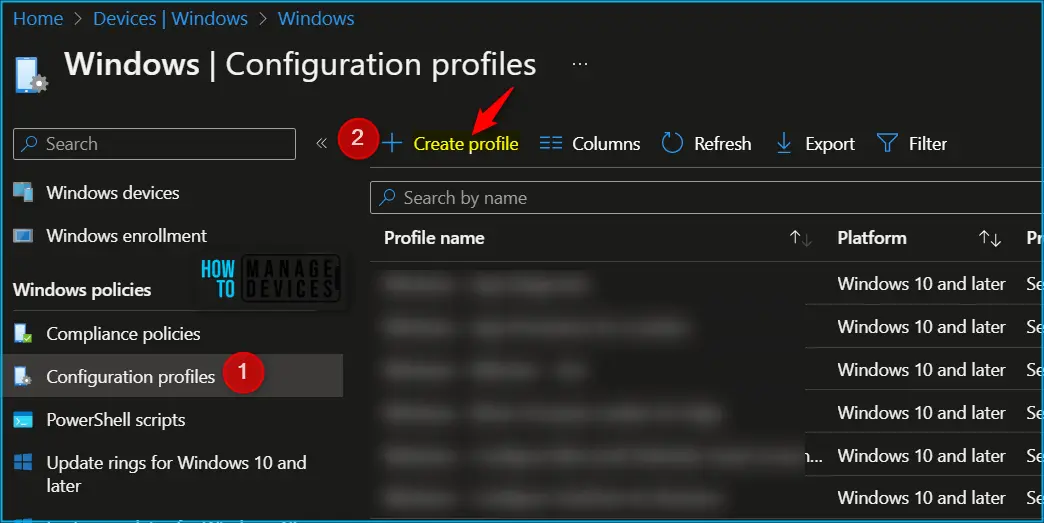This screenshot has width=1044, height=523.
Task: Refresh the profiles list
Action: 722,144
